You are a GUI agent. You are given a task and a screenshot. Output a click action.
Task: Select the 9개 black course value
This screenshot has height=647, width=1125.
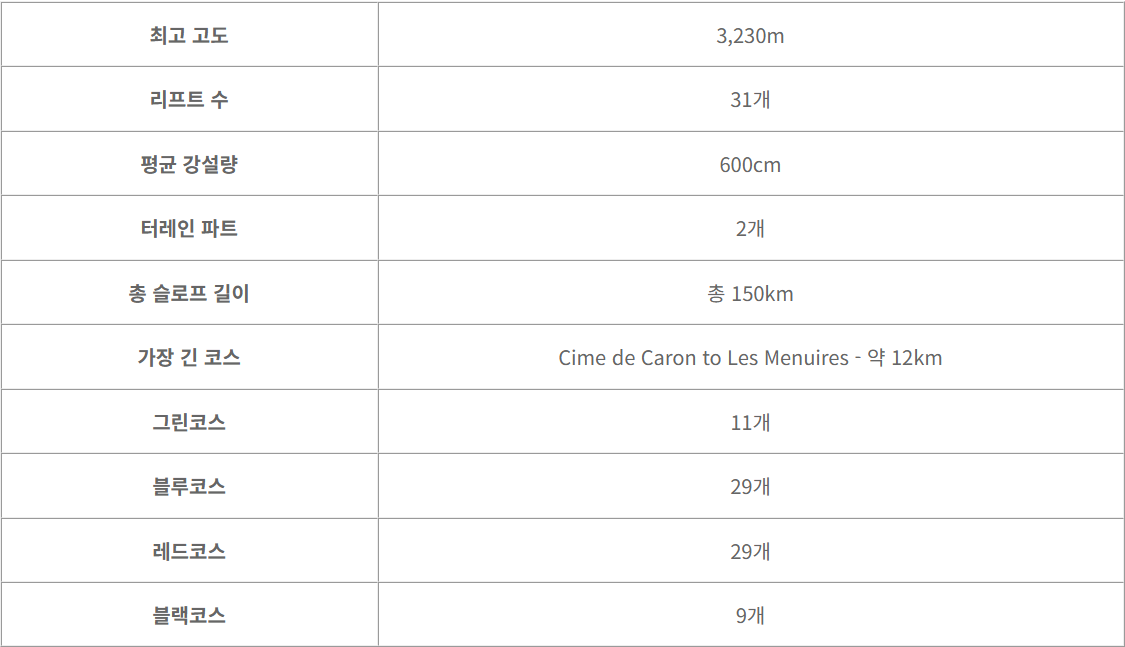click(x=750, y=615)
